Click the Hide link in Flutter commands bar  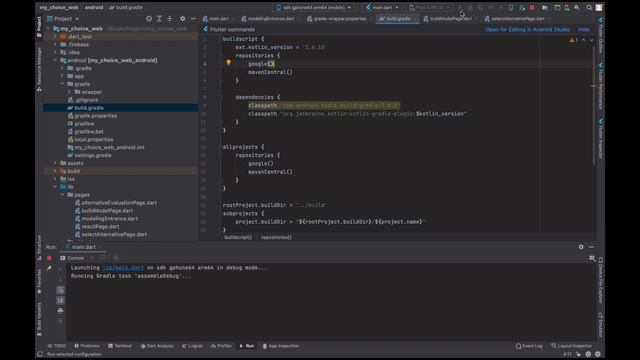[584, 29]
